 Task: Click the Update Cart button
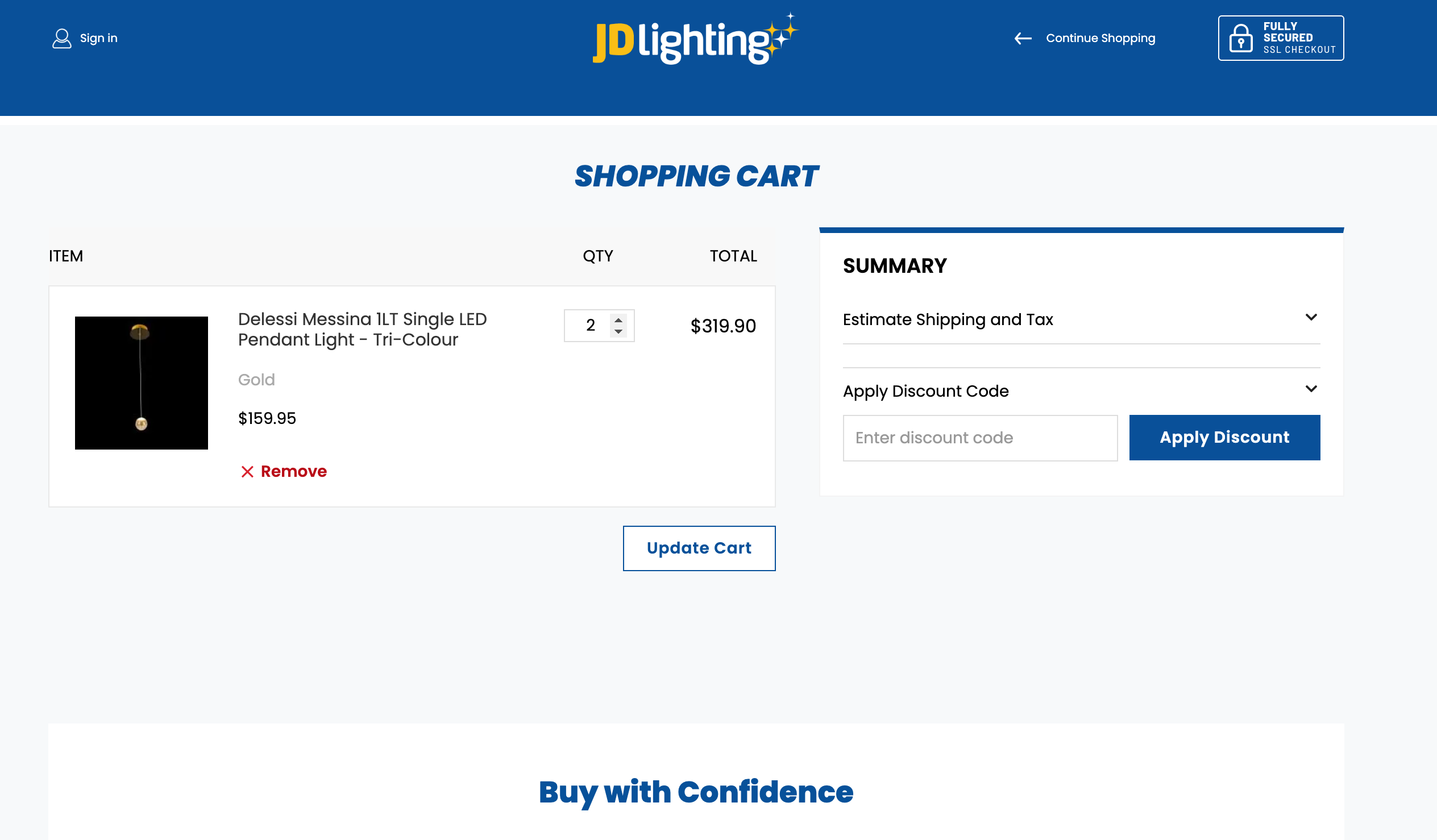(699, 548)
